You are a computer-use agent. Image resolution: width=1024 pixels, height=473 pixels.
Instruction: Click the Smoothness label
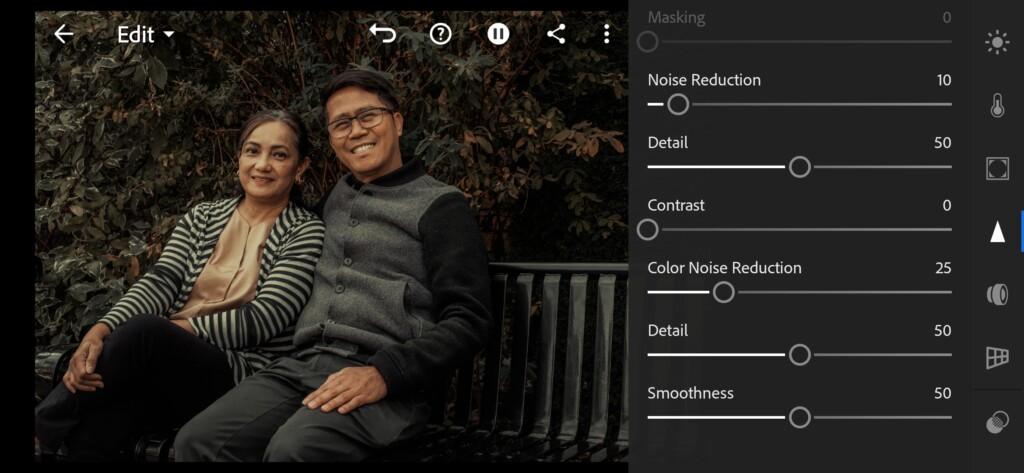tap(690, 393)
